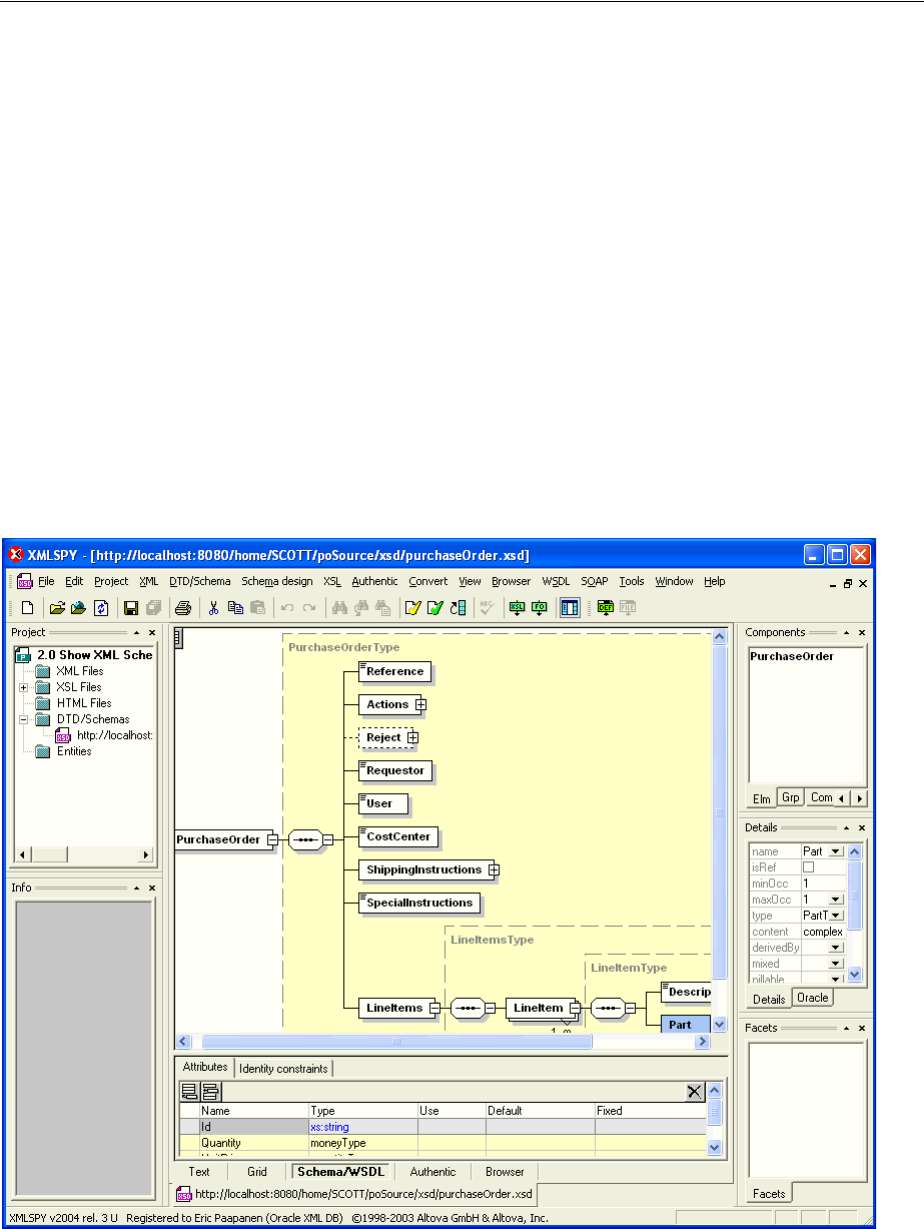This screenshot has width=924, height=1229.
Task: Click the Cut scissors icon
Action: click(x=213, y=607)
